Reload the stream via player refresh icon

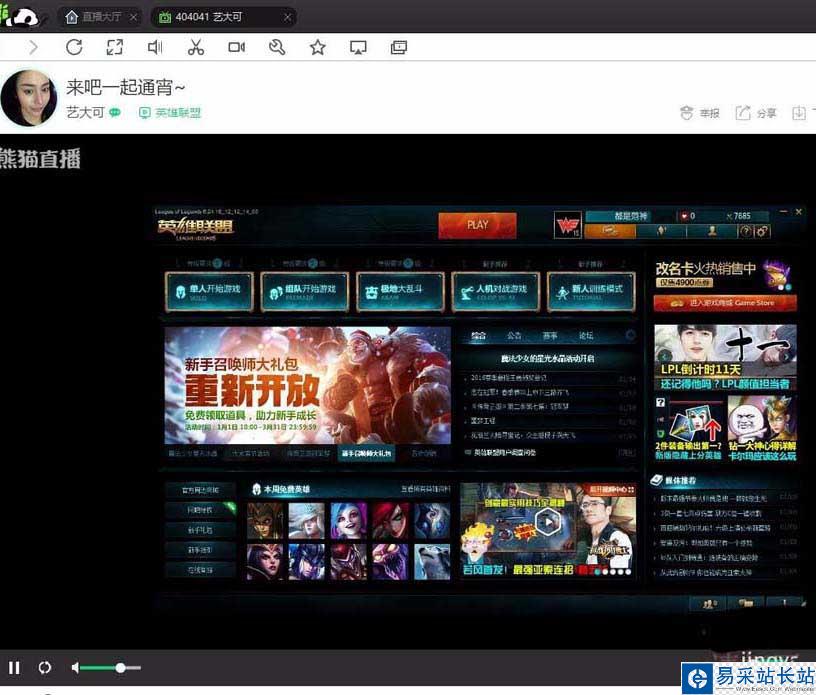(x=45, y=668)
